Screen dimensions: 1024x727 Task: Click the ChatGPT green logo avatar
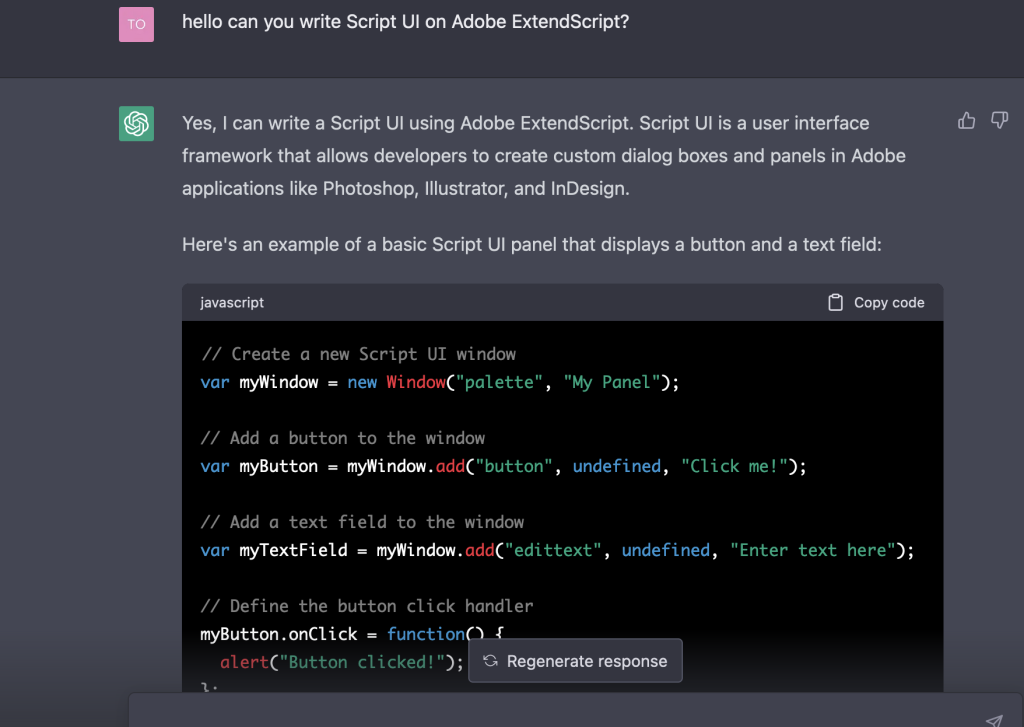(136, 123)
